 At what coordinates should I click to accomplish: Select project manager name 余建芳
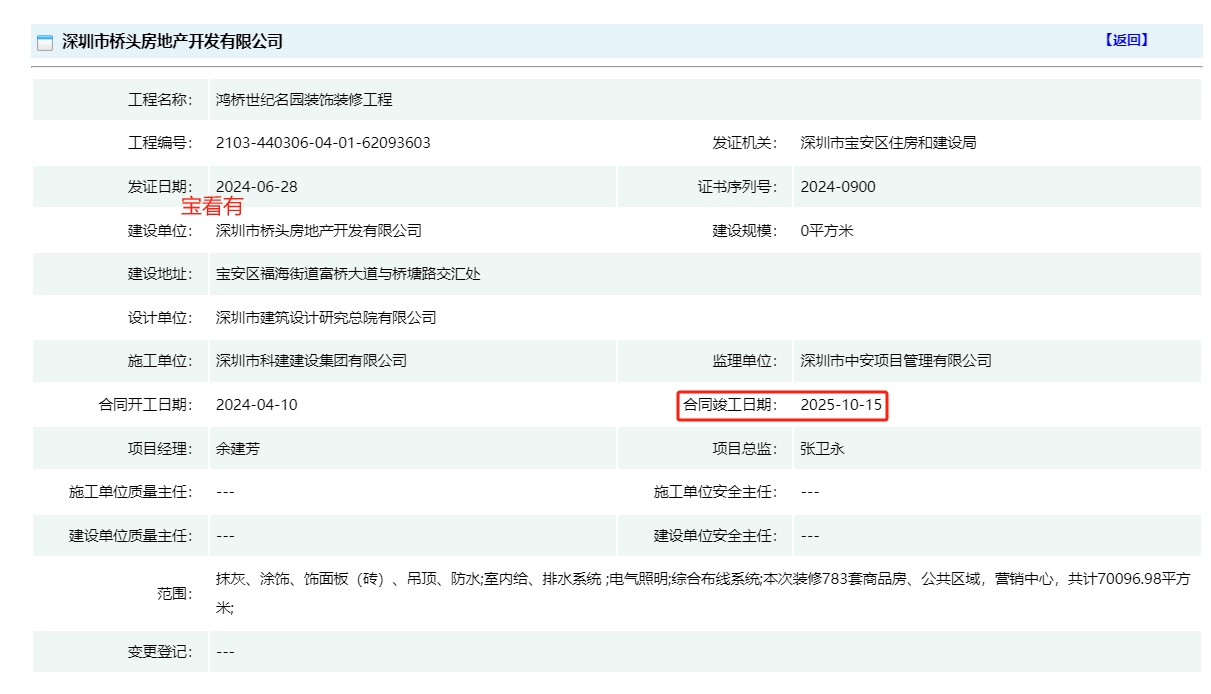pos(237,449)
